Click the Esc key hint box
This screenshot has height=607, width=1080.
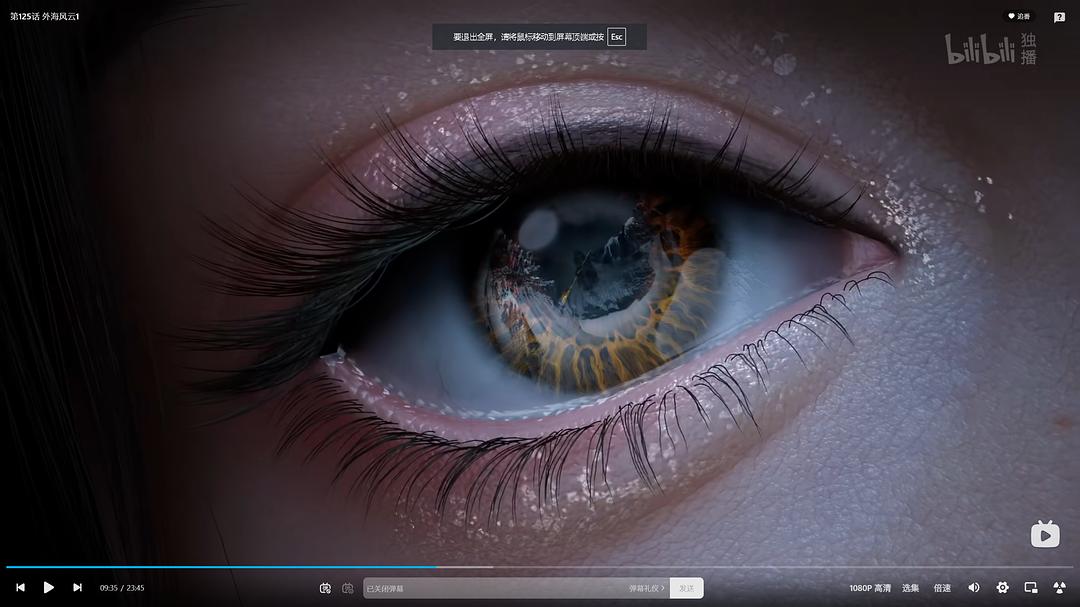tap(616, 37)
